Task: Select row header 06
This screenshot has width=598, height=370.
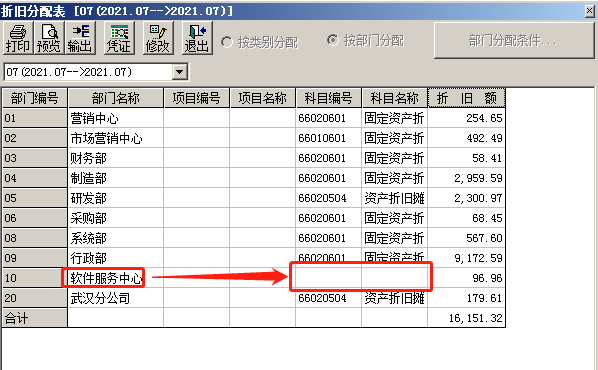Action: (35, 218)
